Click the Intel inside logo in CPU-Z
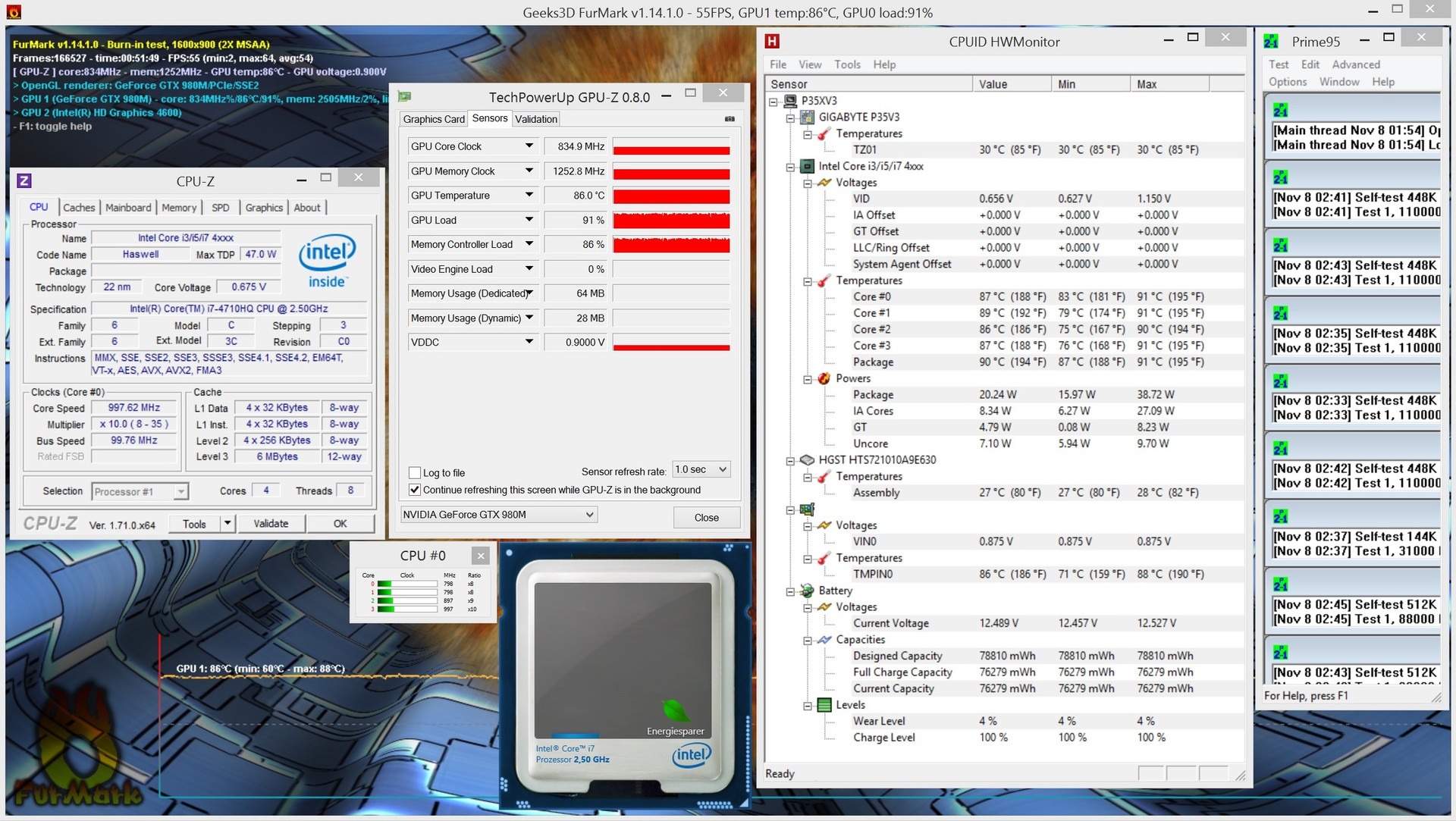This screenshot has width=1456, height=821. [x=327, y=262]
